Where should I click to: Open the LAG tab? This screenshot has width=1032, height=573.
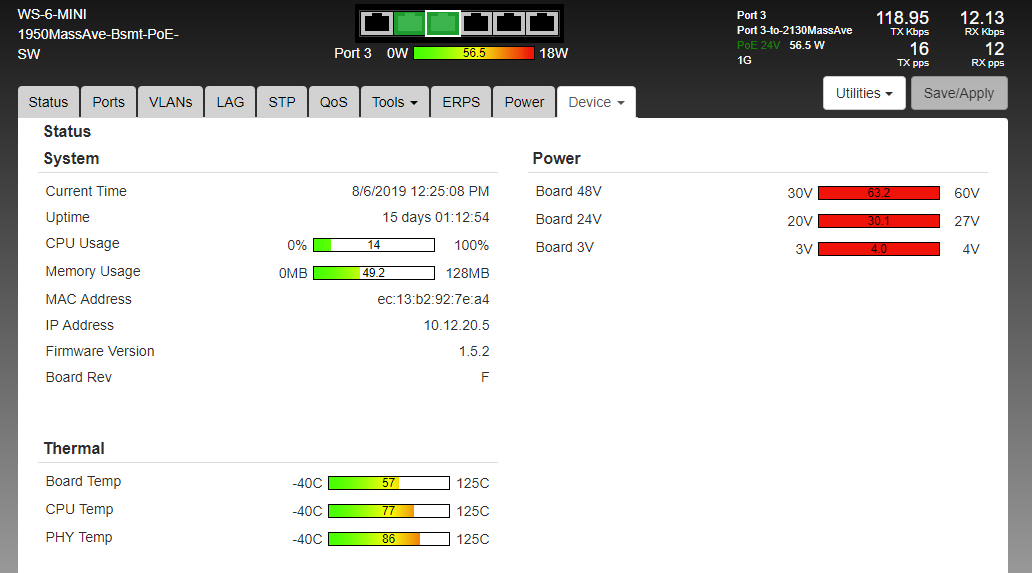(x=230, y=102)
